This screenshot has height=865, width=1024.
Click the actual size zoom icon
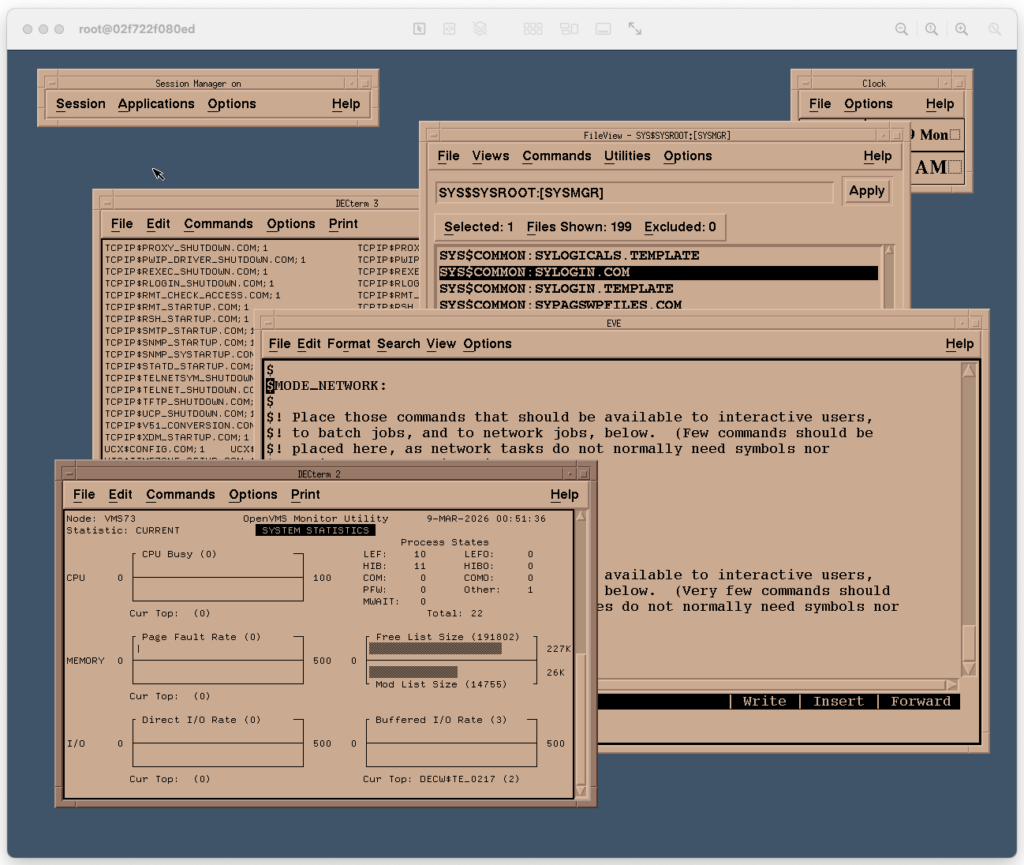pyautogui.click(x=932, y=29)
